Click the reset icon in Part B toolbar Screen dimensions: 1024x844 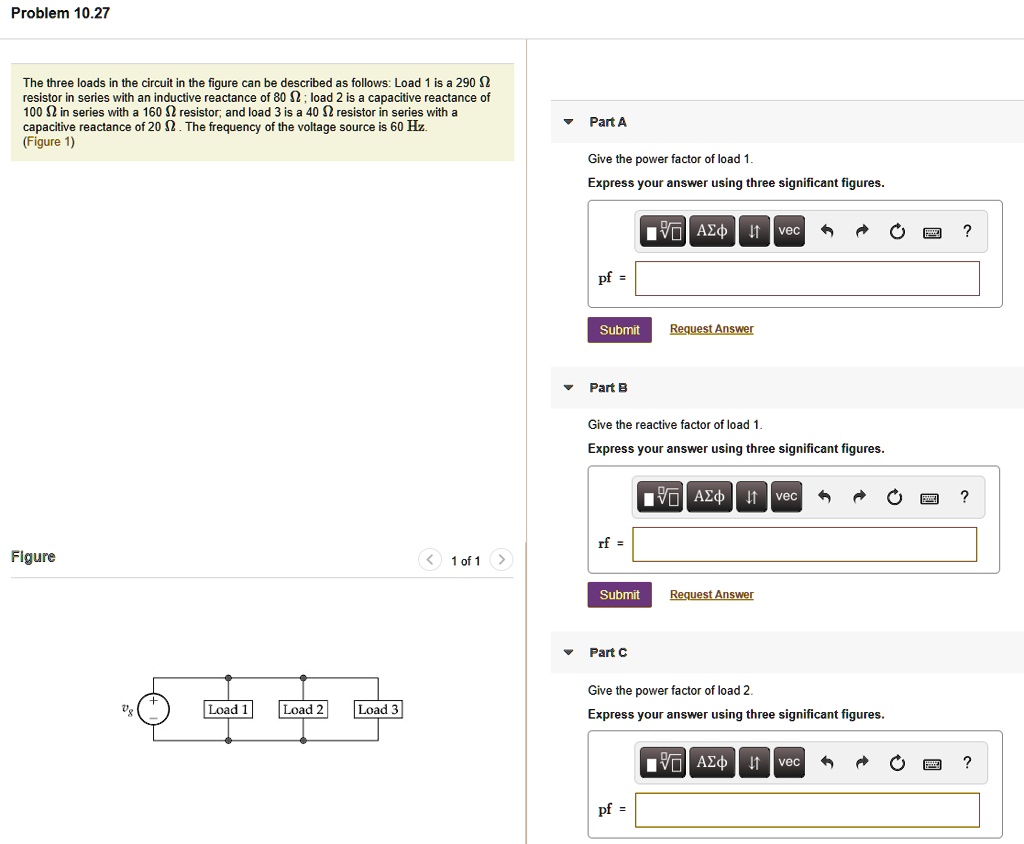tap(894, 496)
